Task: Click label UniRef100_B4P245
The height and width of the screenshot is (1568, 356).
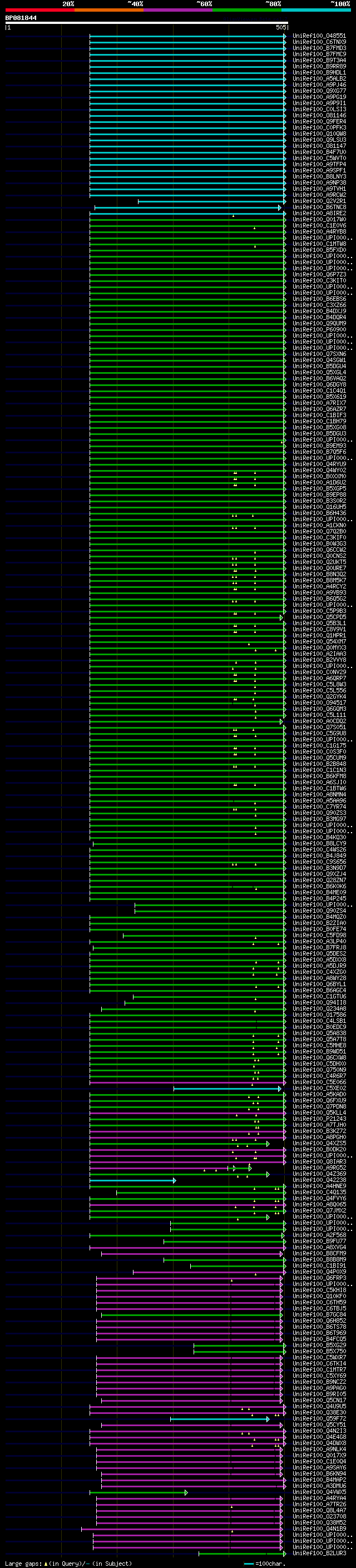Action: tap(319, 898)
